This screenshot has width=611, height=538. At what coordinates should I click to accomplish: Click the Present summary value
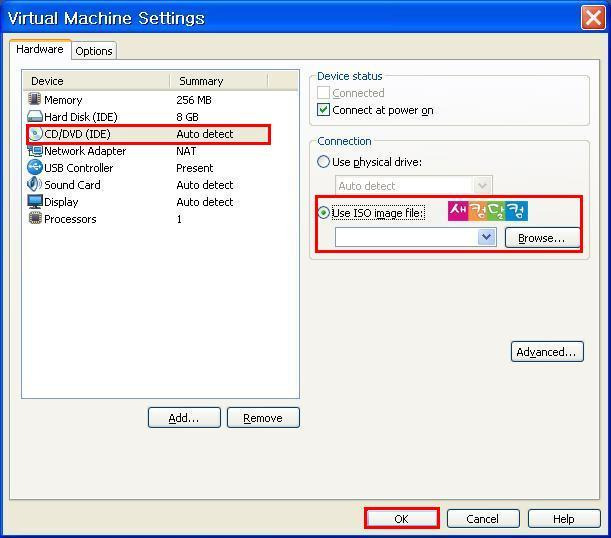pos(194,168)
